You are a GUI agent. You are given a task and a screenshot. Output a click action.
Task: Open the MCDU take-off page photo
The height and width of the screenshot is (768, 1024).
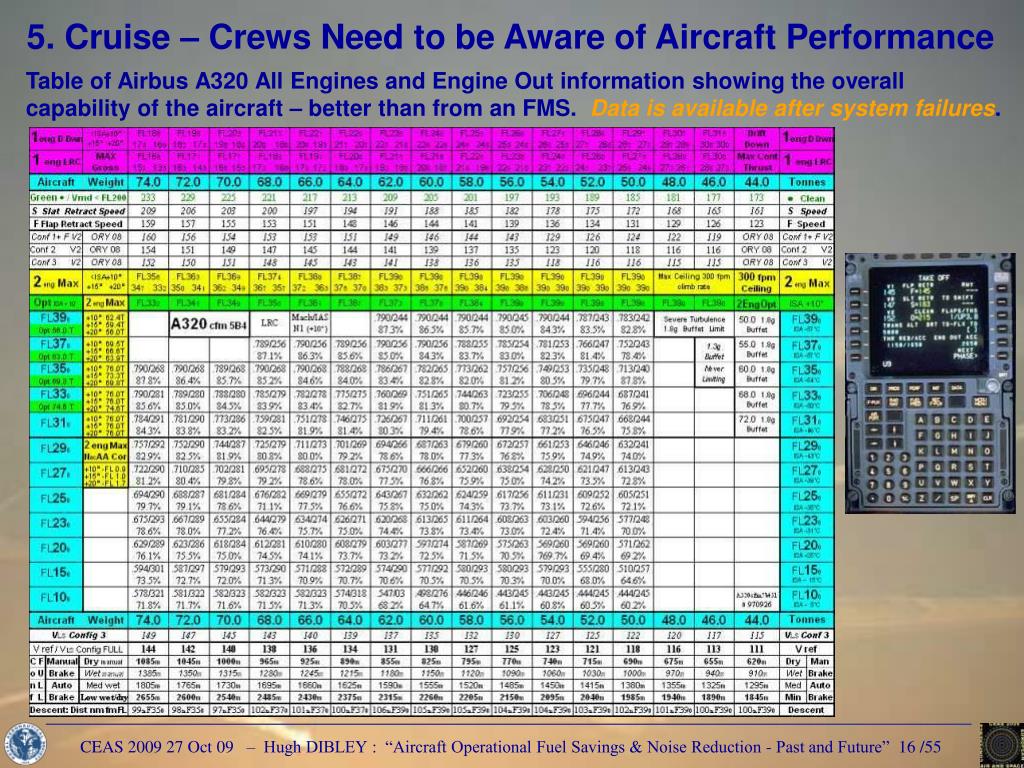point(931,383)
